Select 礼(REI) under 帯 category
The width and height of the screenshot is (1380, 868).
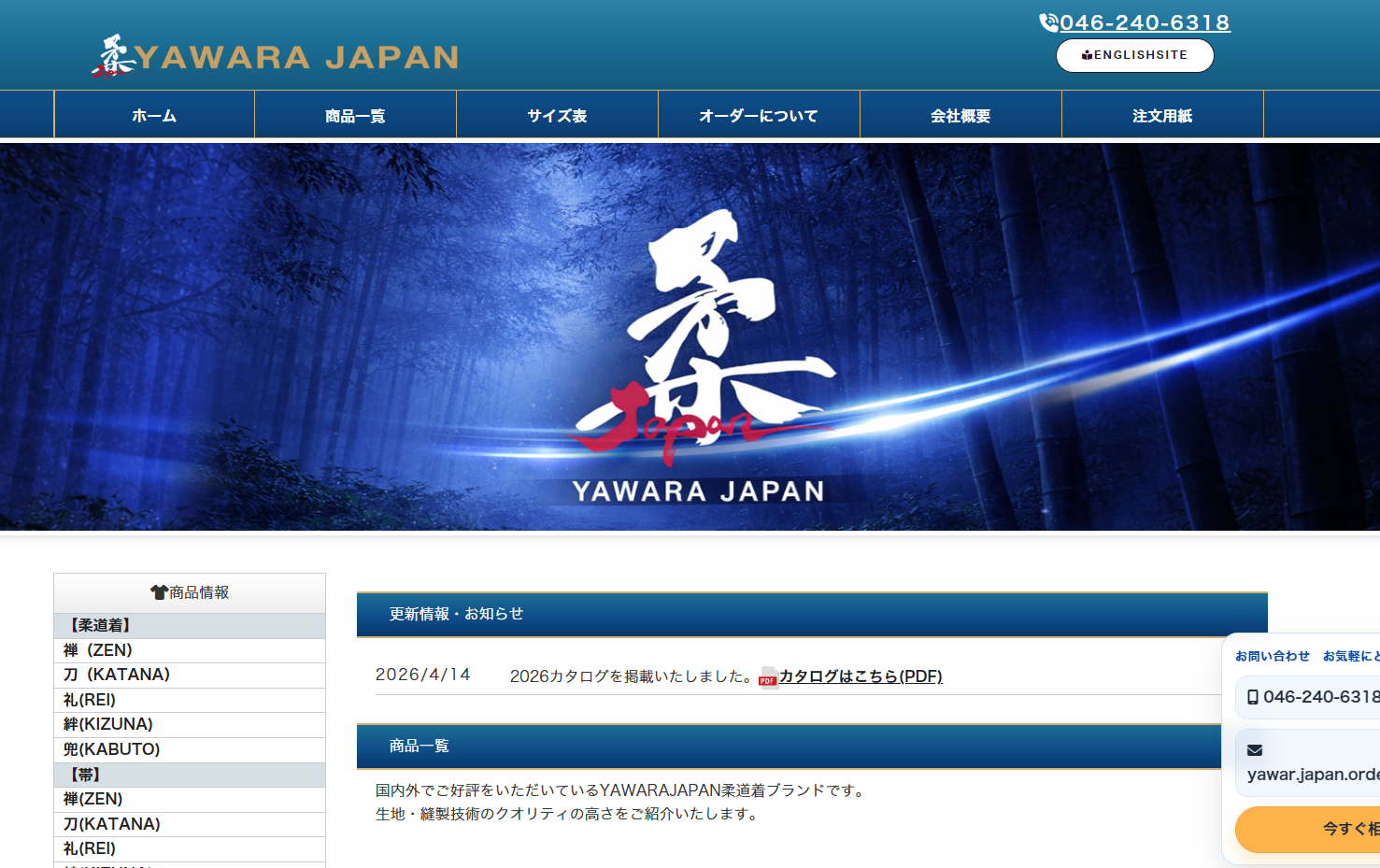[190, 848]
